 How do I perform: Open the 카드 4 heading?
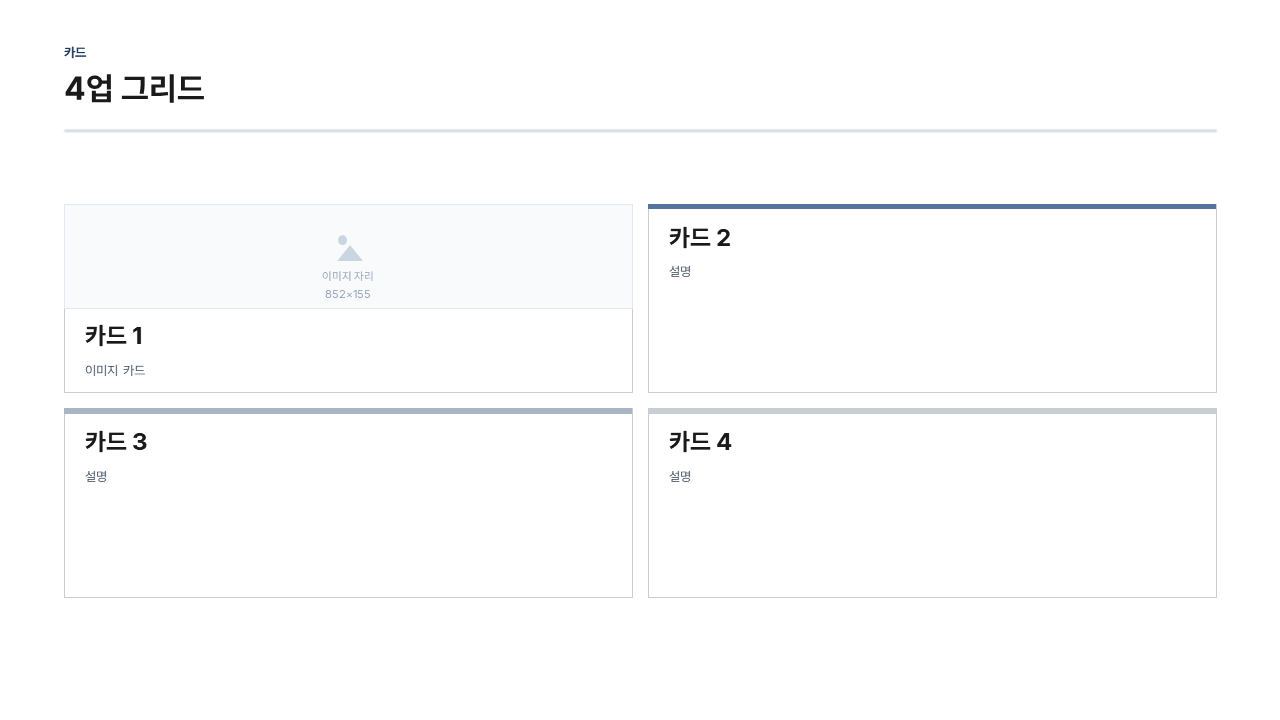[x=700, y=442]
